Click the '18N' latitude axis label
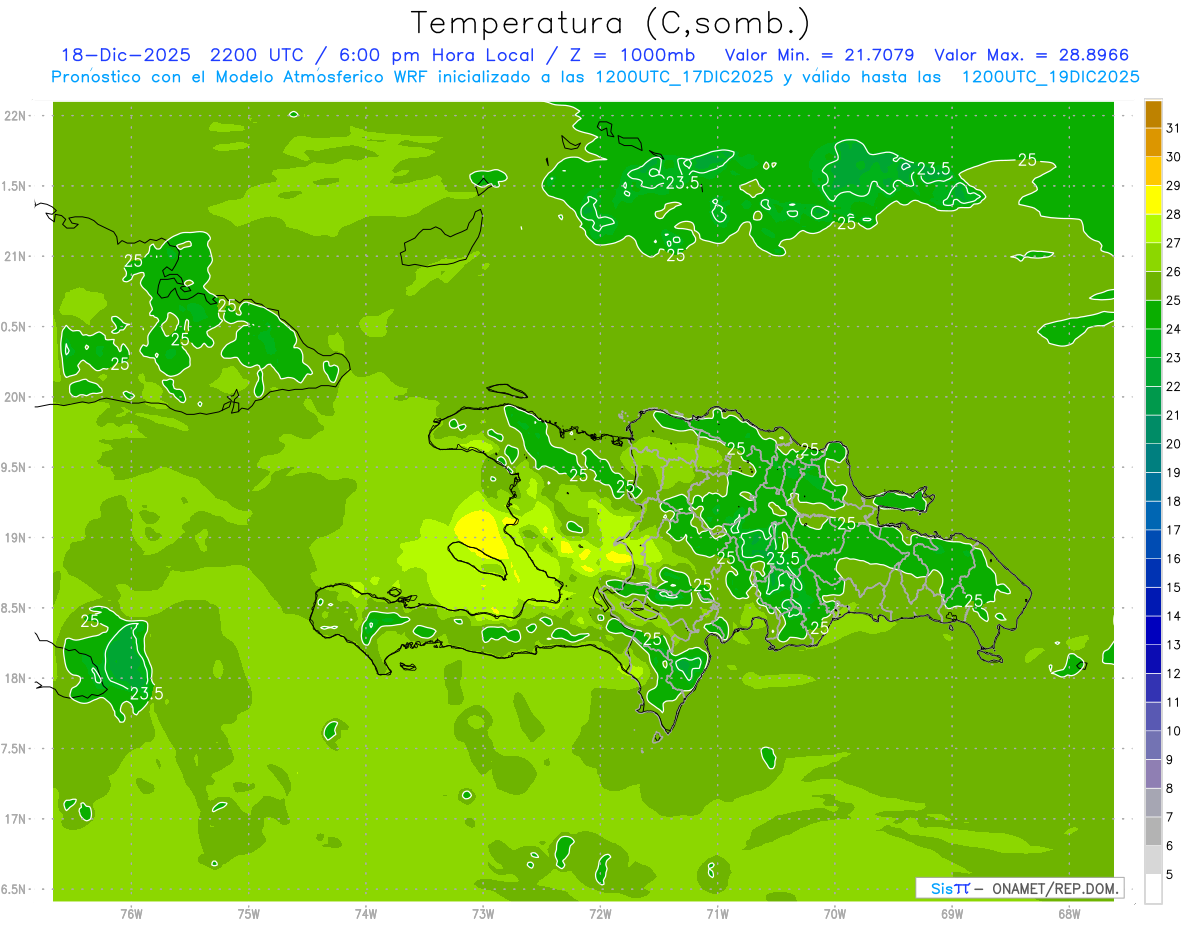 click(15, 678)
